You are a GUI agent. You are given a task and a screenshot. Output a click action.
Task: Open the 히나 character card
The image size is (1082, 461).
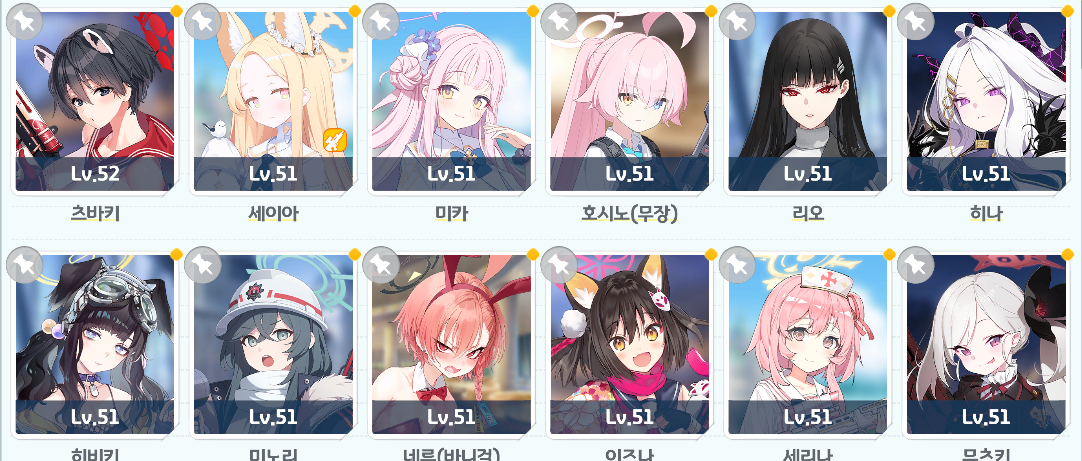pyautogui.click(x=986, y=101)
